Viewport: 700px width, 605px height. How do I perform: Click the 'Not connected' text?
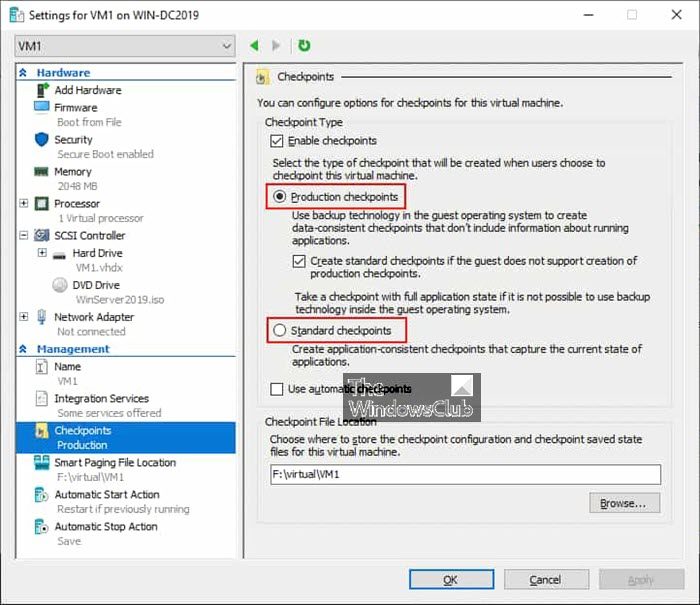[x=91, y=332]
